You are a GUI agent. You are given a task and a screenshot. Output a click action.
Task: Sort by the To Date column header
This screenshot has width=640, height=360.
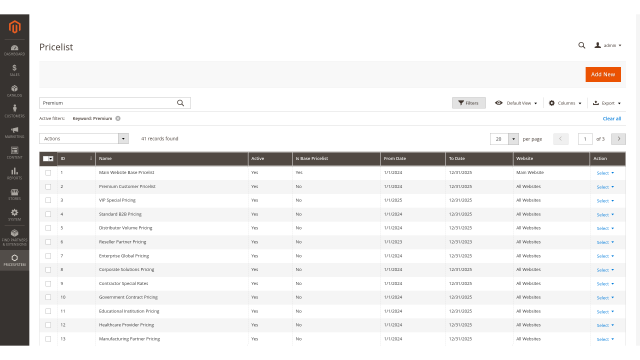[x=479, y=158]
